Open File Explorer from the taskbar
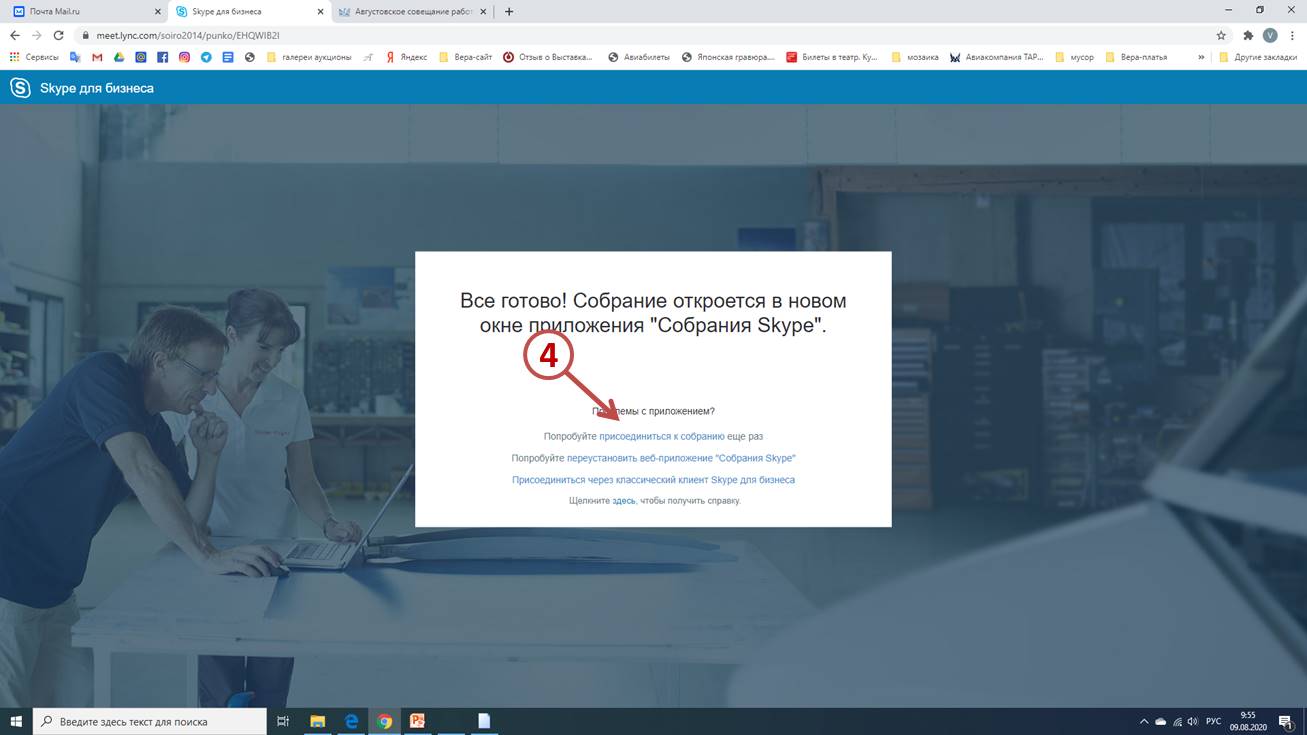This screenshot has height=735, width=1307. 317,721
